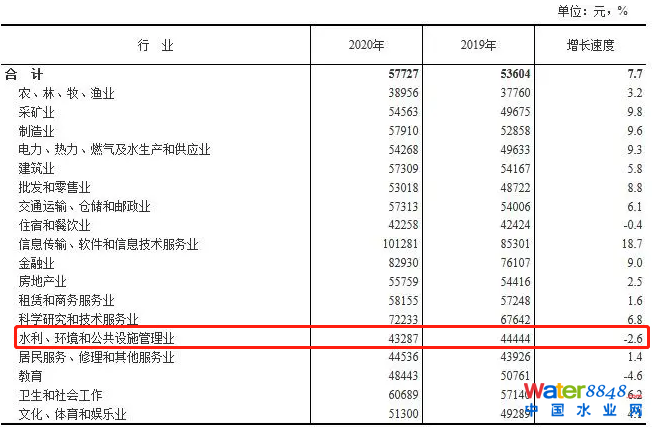Click the 2020年 column header
Image resolution: width=652 pixels, height=427 pixels.
366,46
